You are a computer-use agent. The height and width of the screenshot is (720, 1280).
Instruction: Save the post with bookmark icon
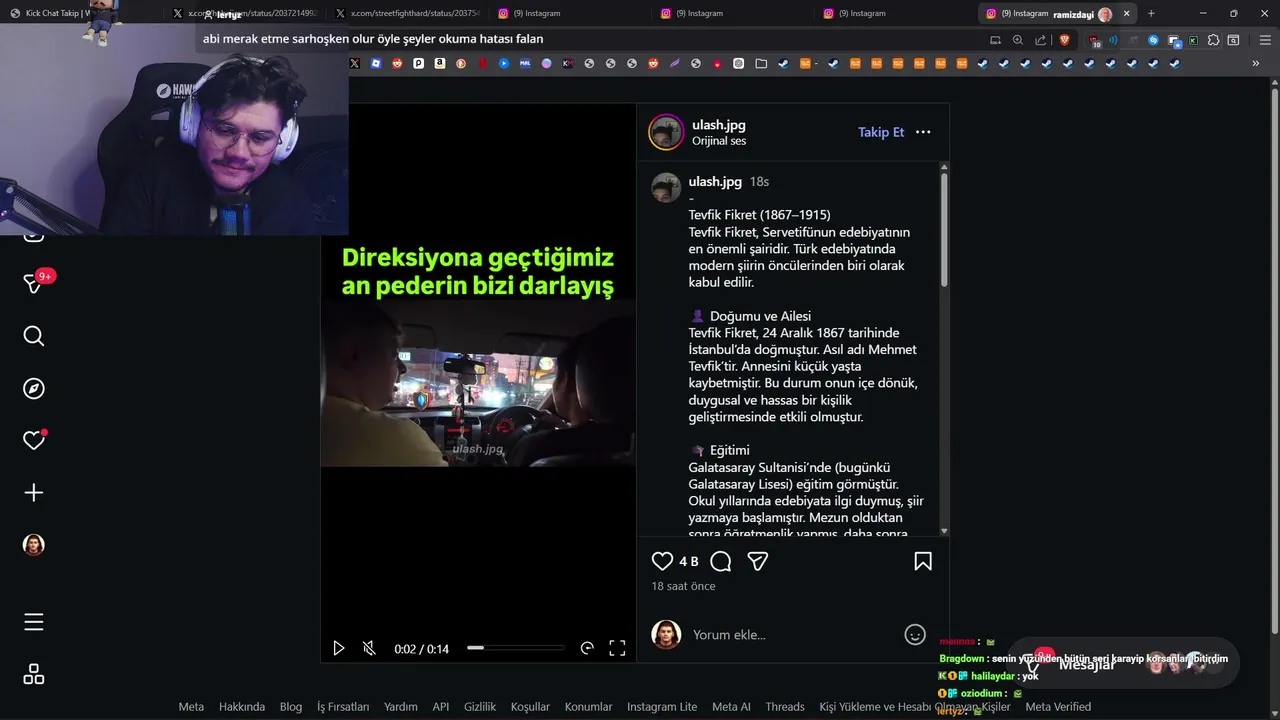pyautogui.click(x=923, y=561)
